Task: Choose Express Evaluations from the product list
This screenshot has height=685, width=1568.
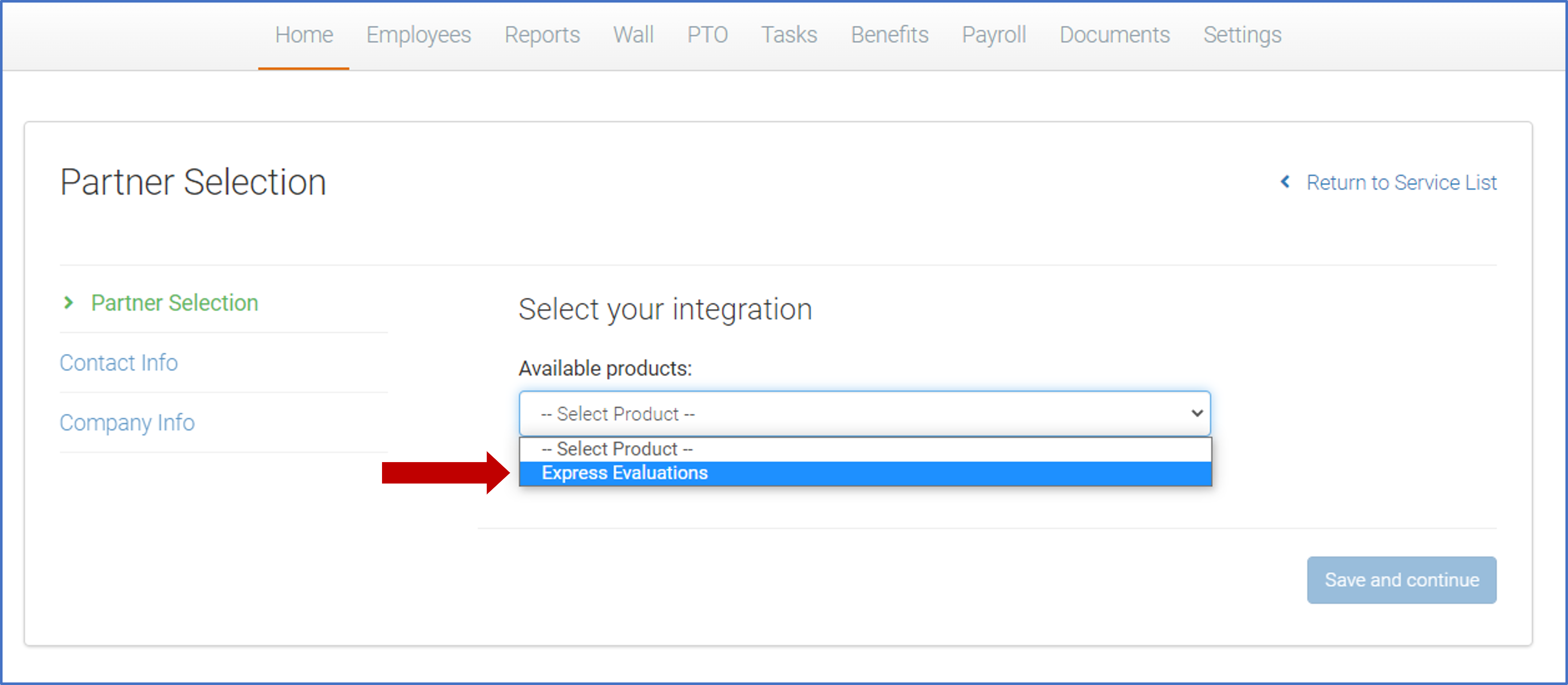Action: coord(865,473)
